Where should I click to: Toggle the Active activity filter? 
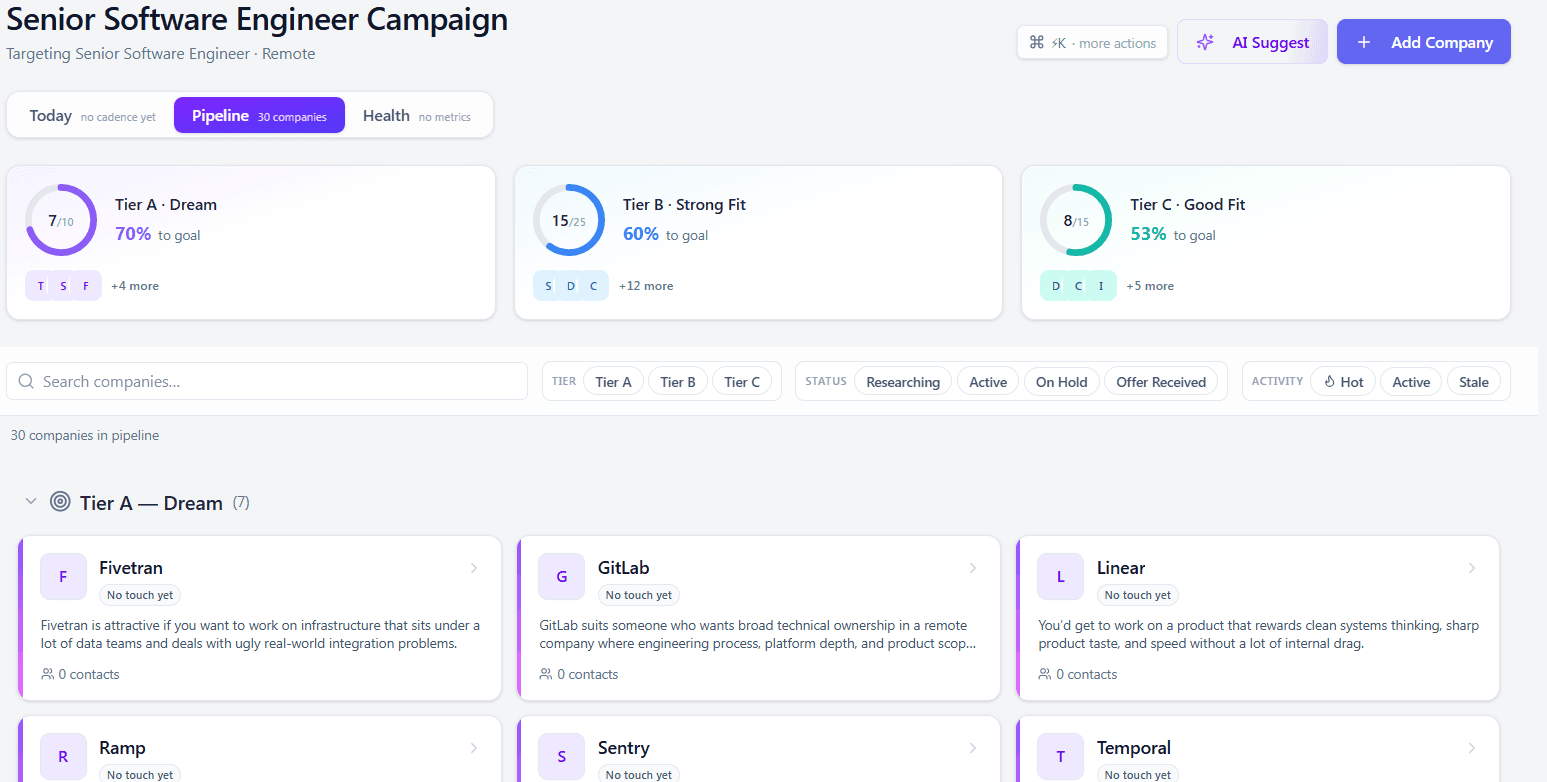(1411, 381)
